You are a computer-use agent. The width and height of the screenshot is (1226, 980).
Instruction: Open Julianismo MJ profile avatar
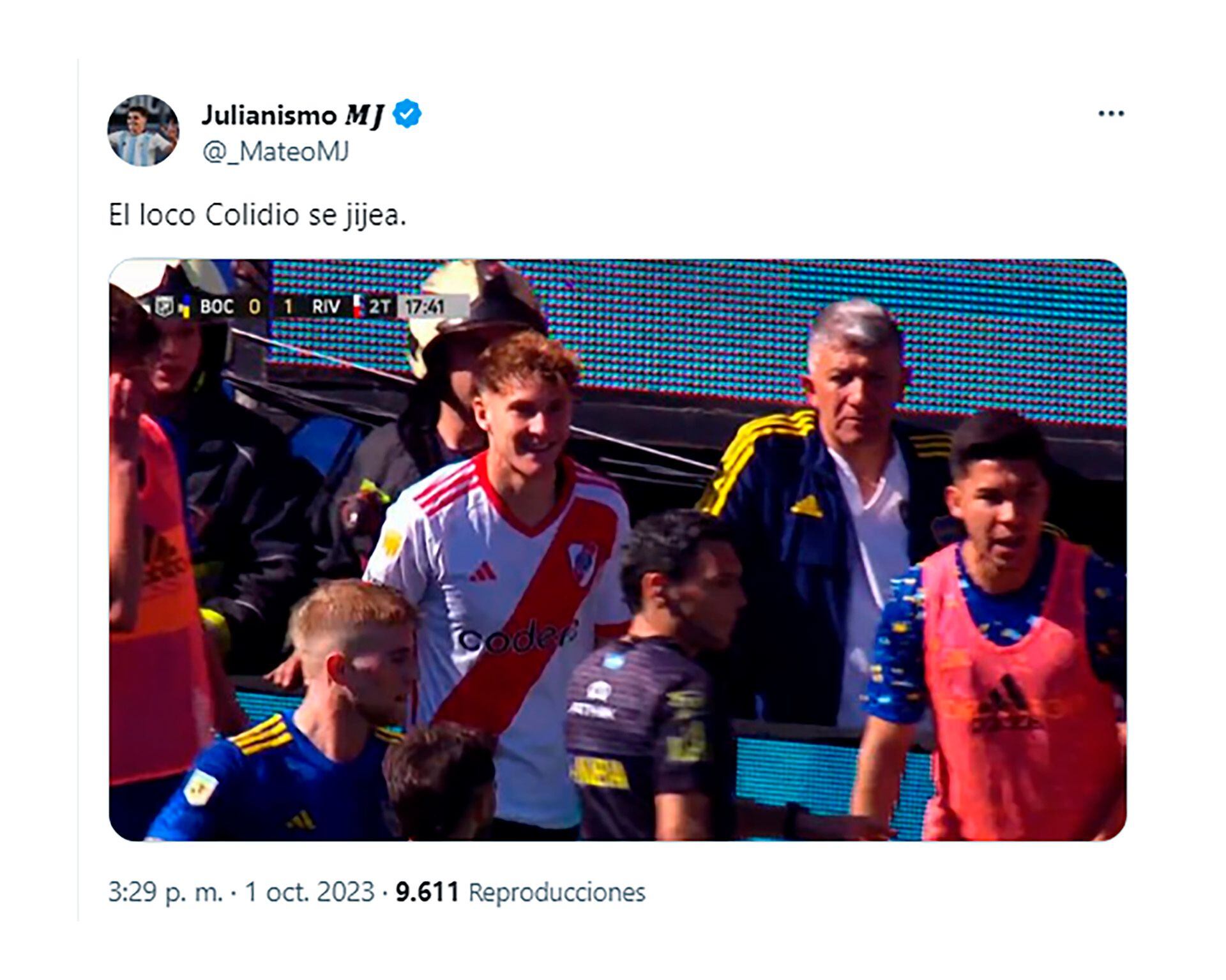tap(143, 131)
